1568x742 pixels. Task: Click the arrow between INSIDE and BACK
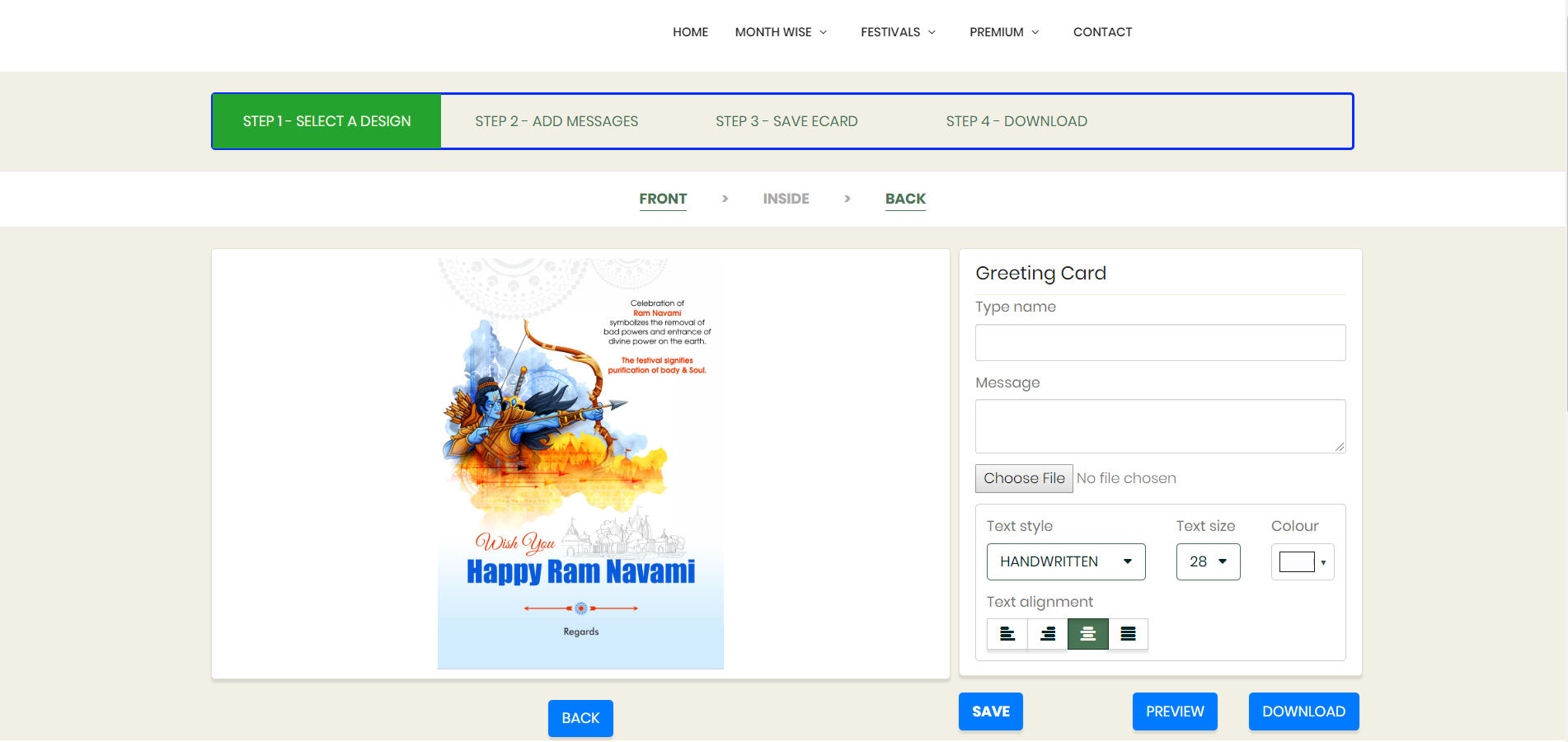pos(847,199)
